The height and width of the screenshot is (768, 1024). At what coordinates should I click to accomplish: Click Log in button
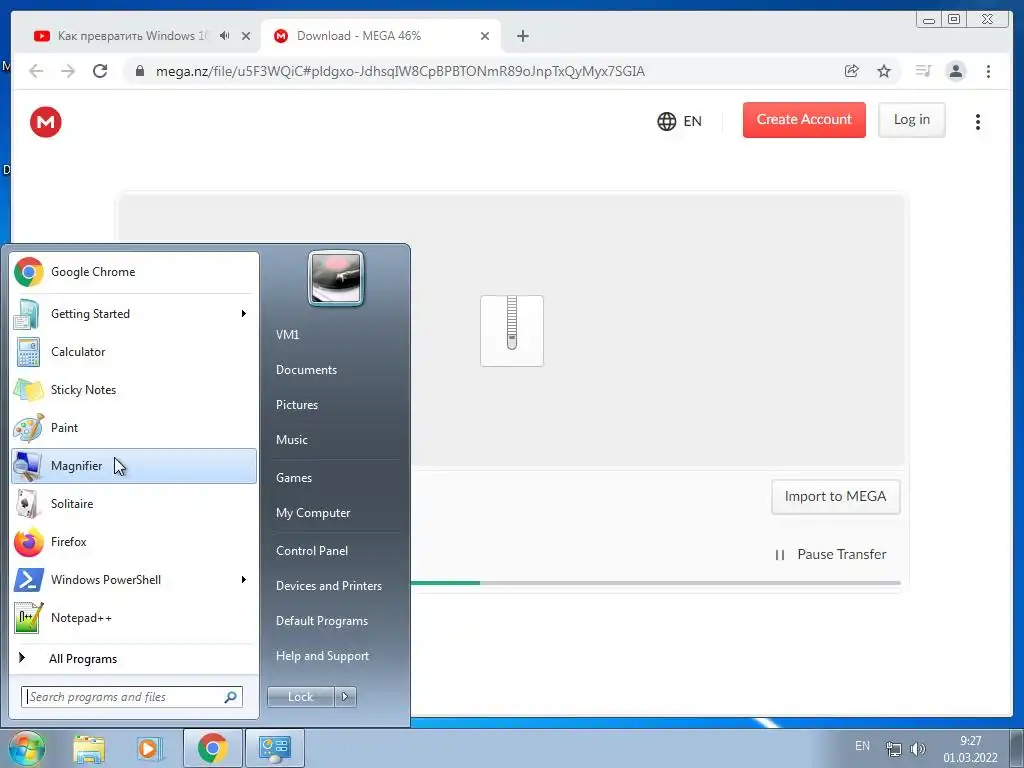[x=912, y=120]
